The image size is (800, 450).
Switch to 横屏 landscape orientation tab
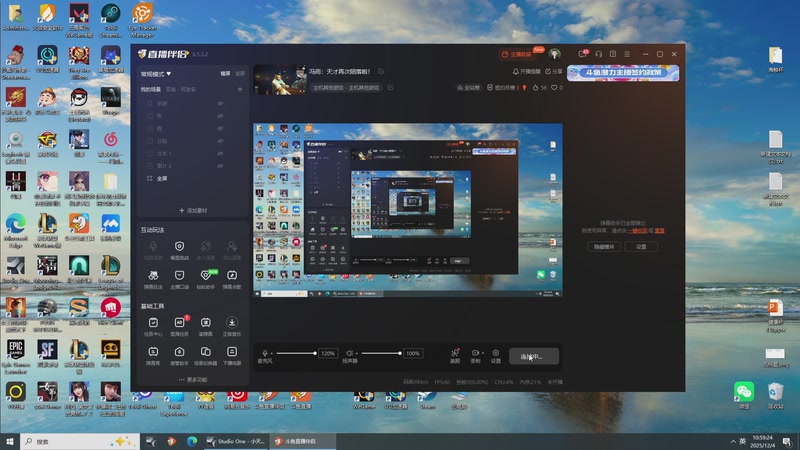coord(225,73)
